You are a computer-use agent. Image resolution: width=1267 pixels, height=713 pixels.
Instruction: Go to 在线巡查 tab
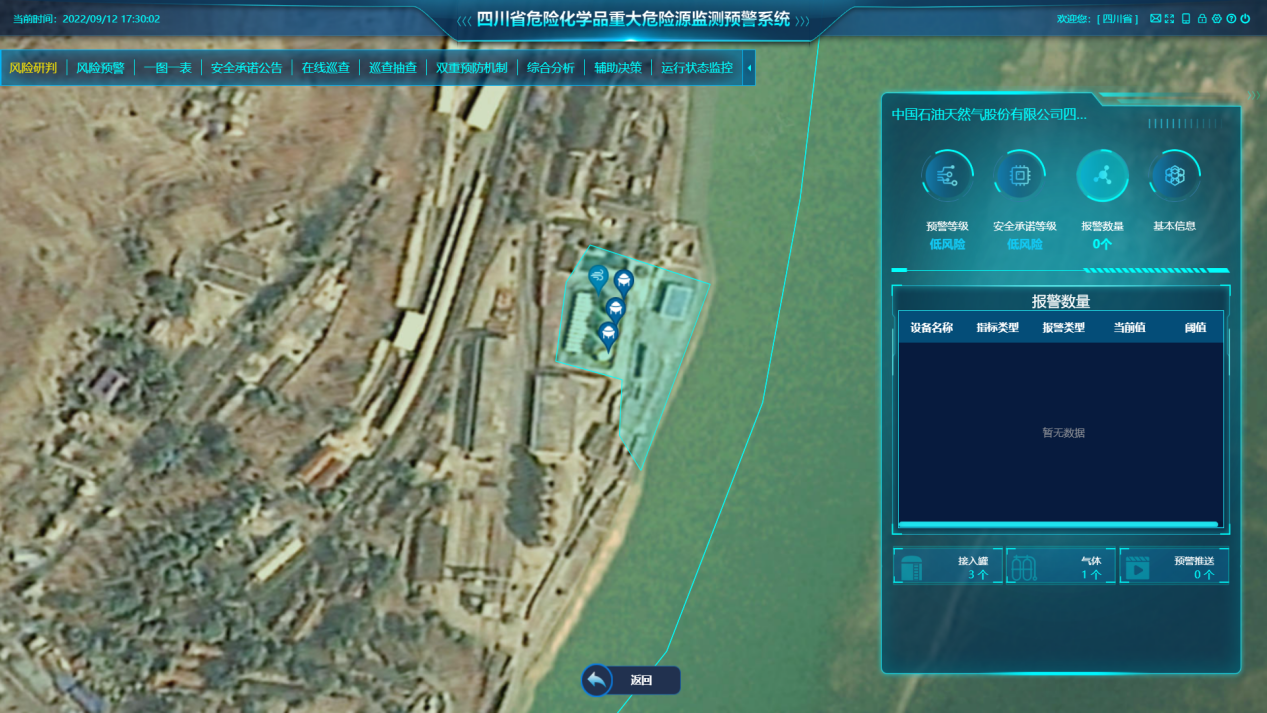click(x=326, y=68)
